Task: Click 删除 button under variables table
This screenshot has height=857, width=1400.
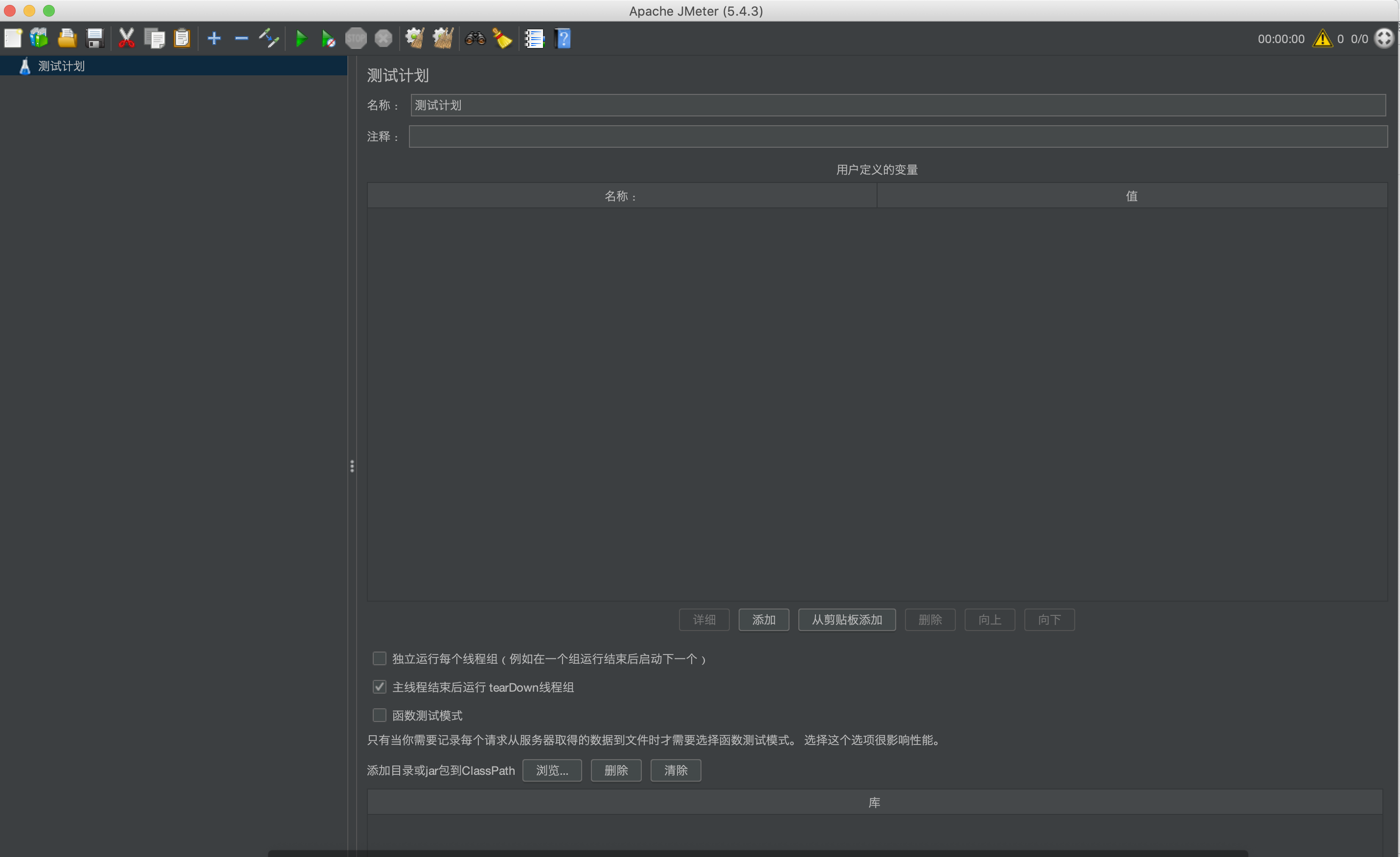Action: click(x=930, y=620)
